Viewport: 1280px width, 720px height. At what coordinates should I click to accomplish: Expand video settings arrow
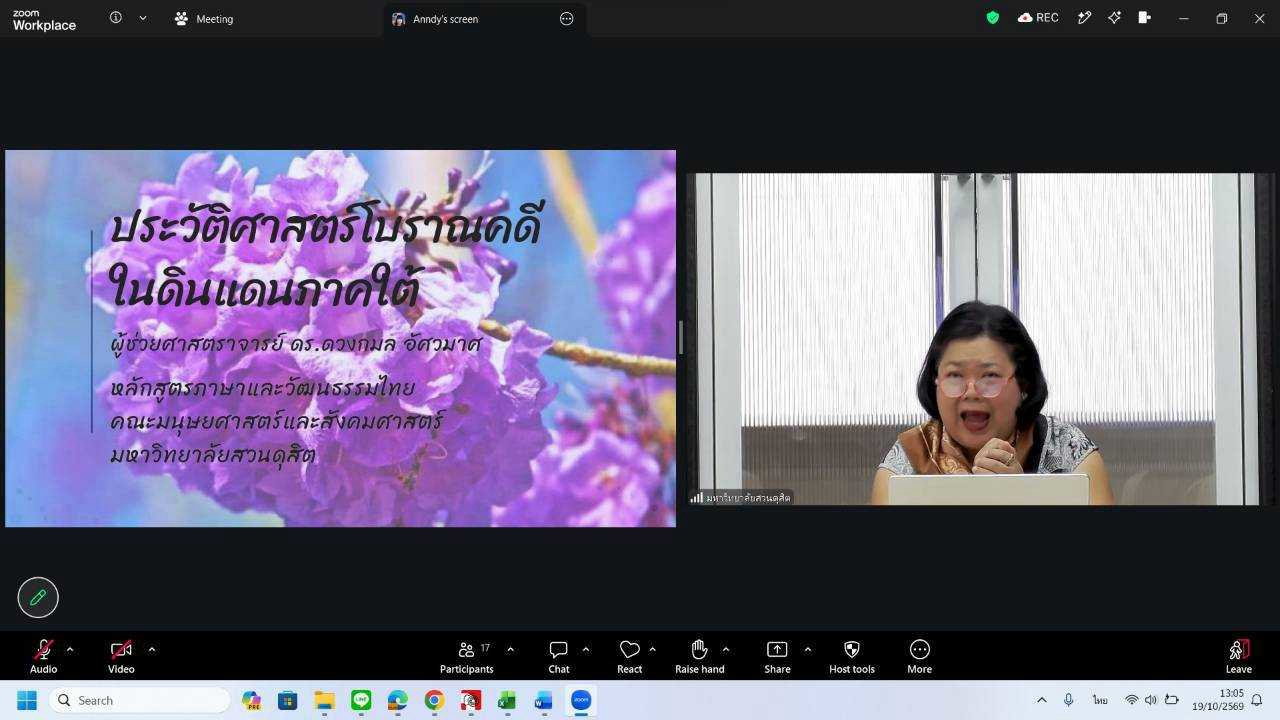tap(151, 649)
